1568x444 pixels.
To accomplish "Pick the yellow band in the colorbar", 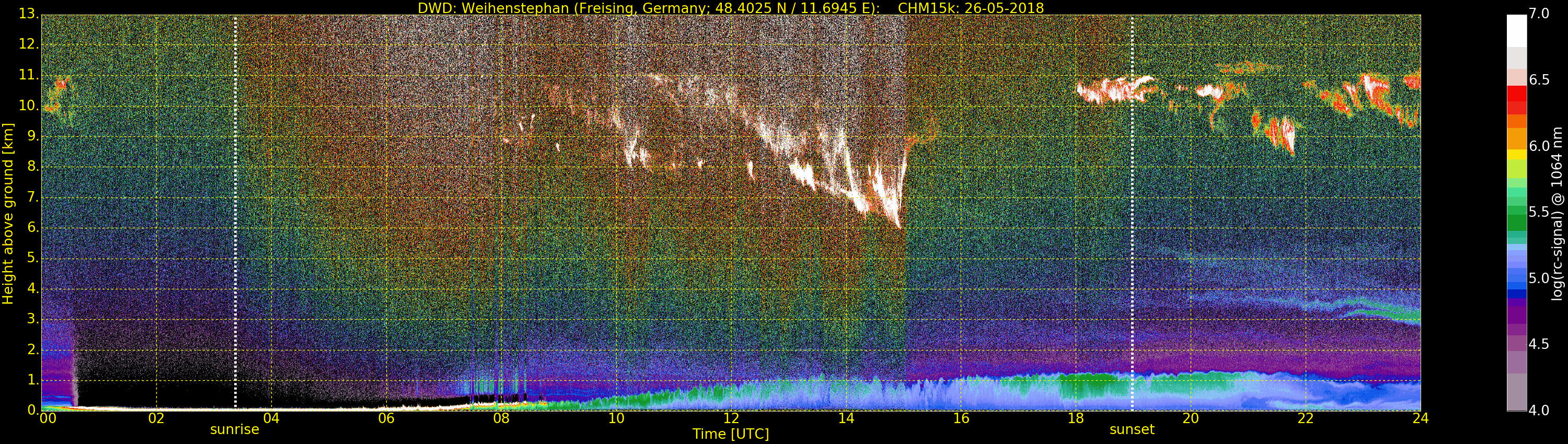I will 1516,154.
